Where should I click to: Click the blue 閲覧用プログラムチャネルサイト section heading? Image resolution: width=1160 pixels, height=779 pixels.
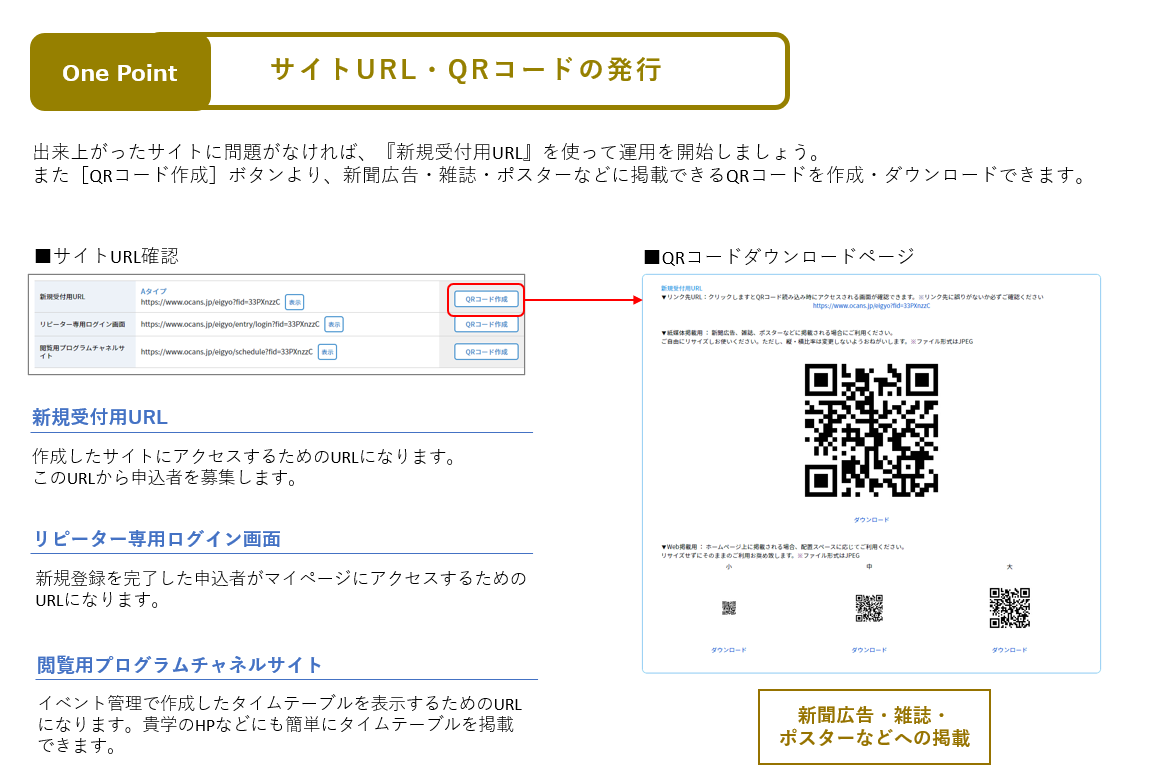[x=179, y=664]
